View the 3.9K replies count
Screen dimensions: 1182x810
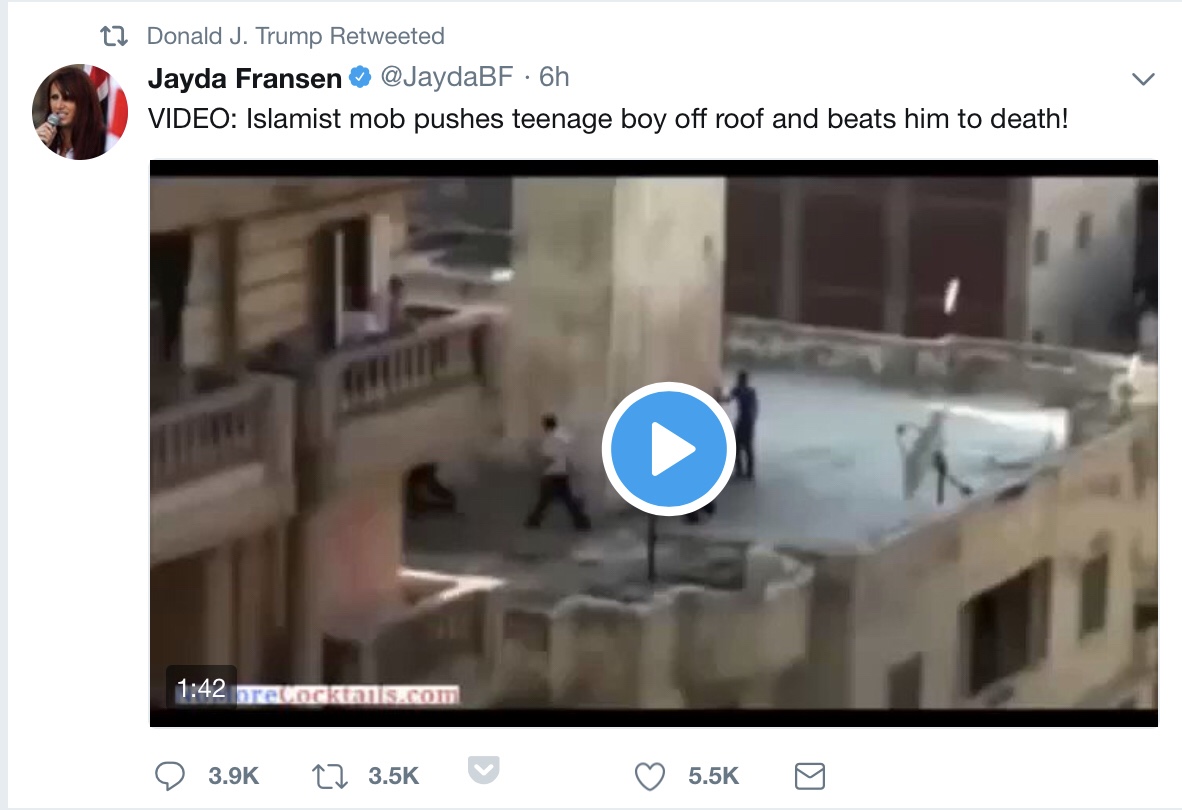point(234,776)
